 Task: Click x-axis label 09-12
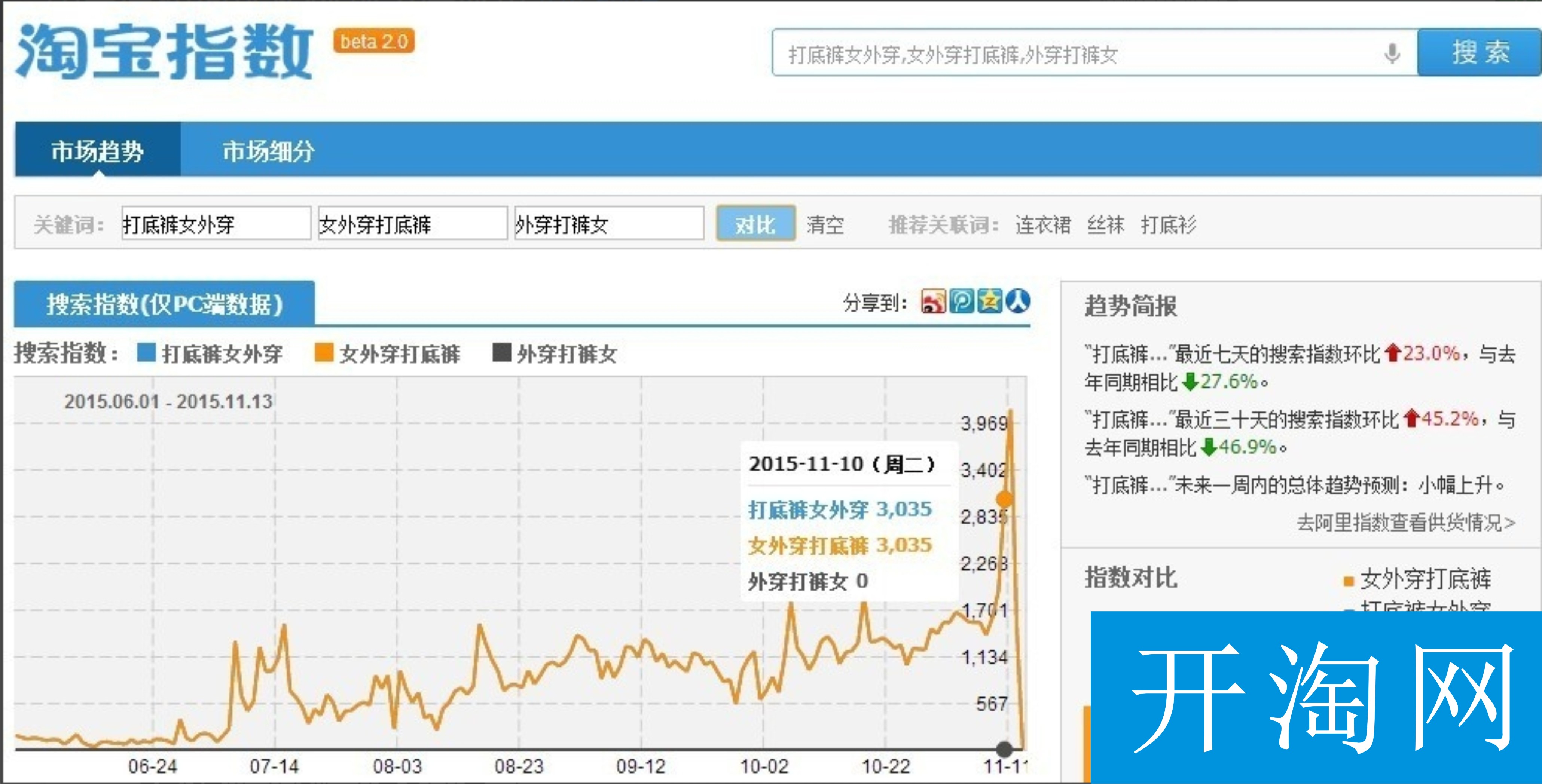(641, 766)
